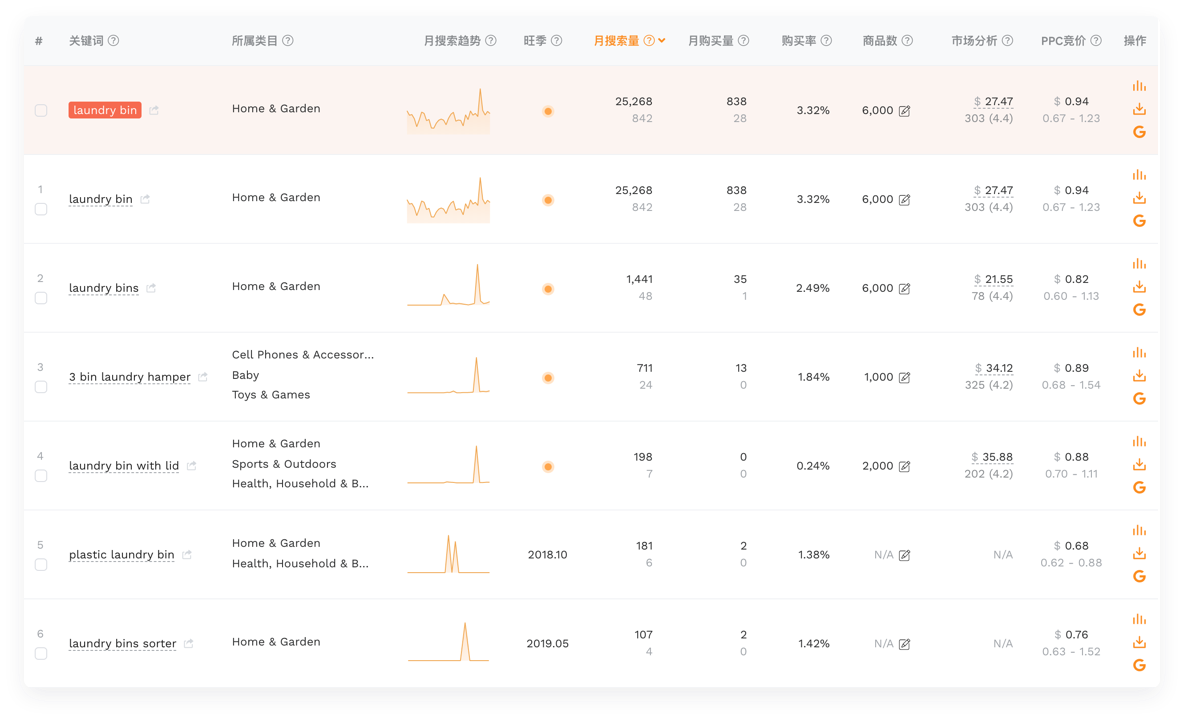Select checkbox for 3 bin laundry hamper
Image resolution: width=1184 pixels, height=720 pixels.
coord(41,386)
